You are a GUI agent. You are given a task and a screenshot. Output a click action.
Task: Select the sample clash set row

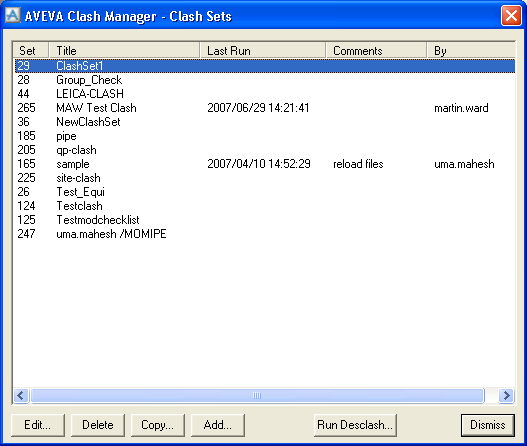pos(265,164)
